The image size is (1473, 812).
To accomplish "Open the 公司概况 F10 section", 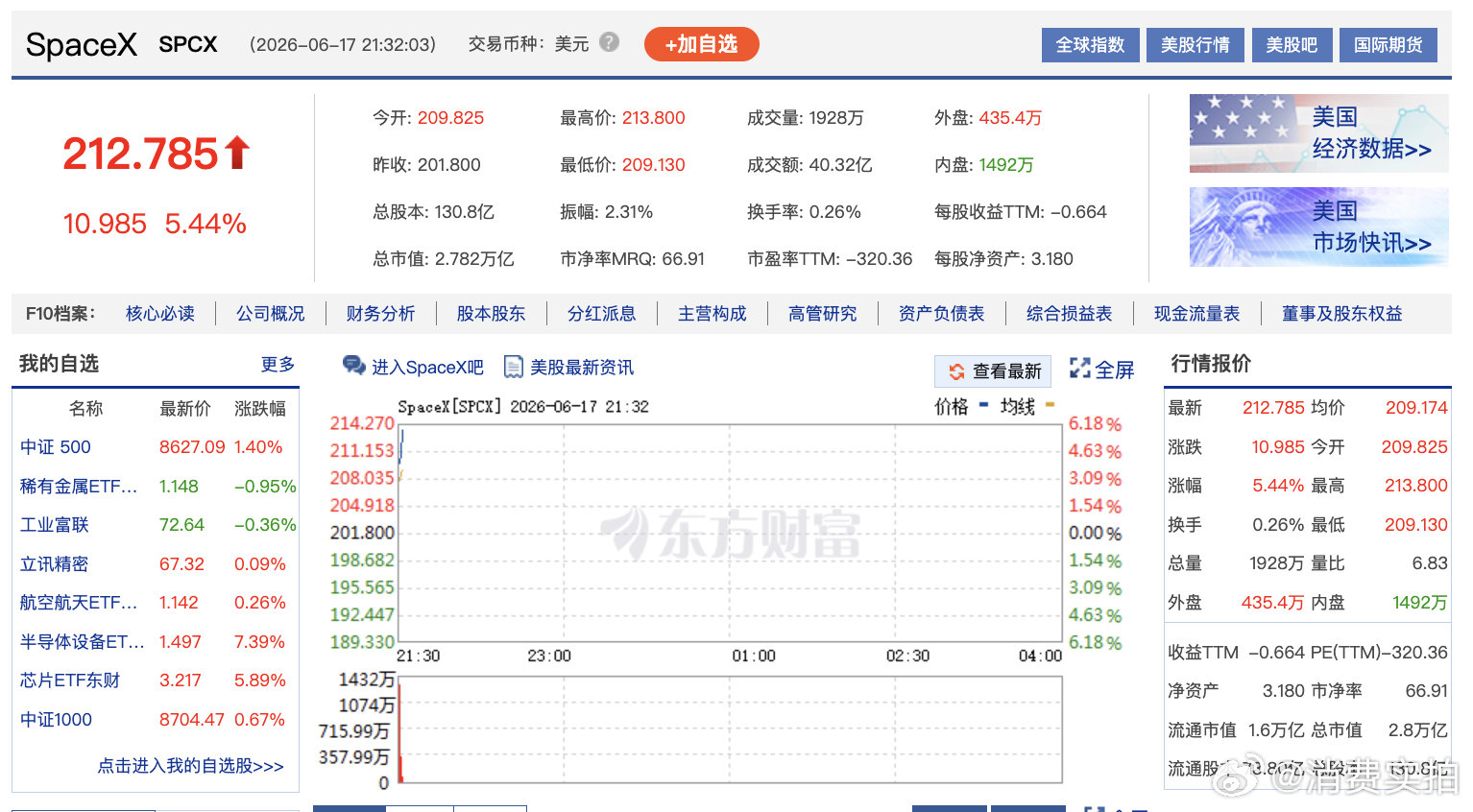I will point(271,314).
